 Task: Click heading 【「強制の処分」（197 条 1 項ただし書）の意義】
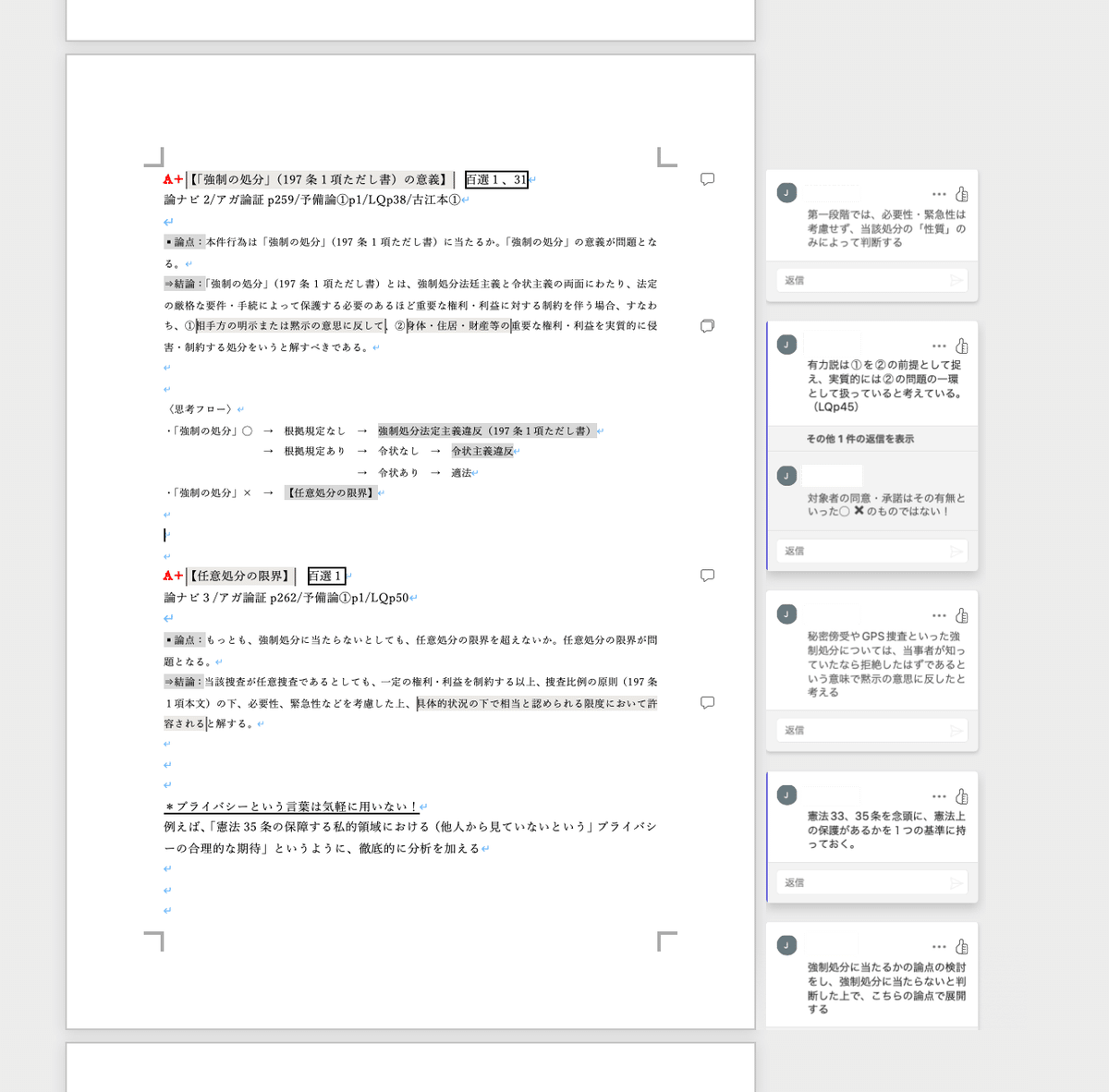coord(320,180)
